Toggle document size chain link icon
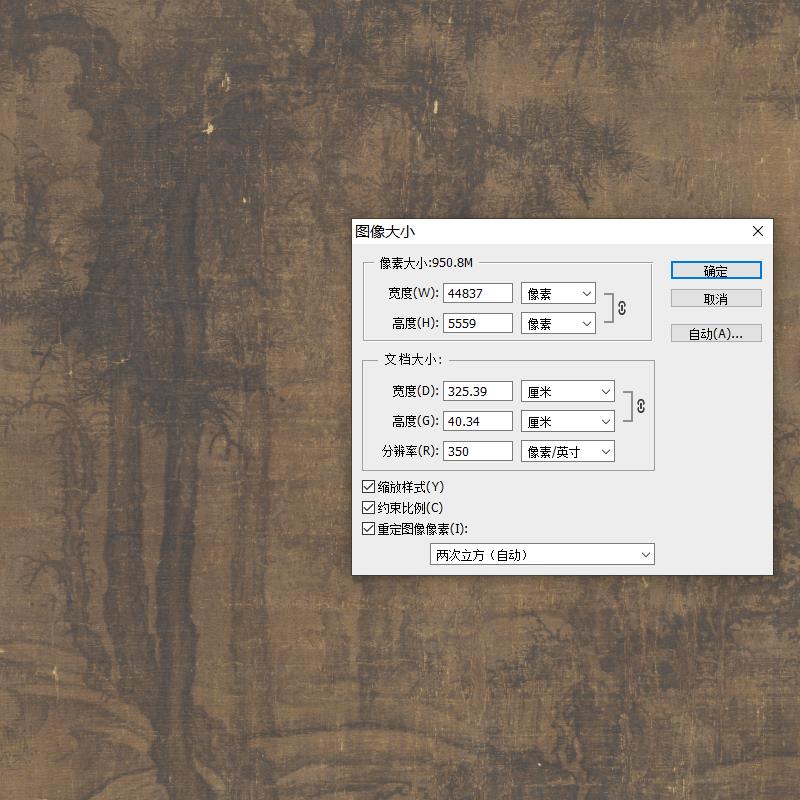Screen dimensions: 800x800 click(x=641, y=406)
